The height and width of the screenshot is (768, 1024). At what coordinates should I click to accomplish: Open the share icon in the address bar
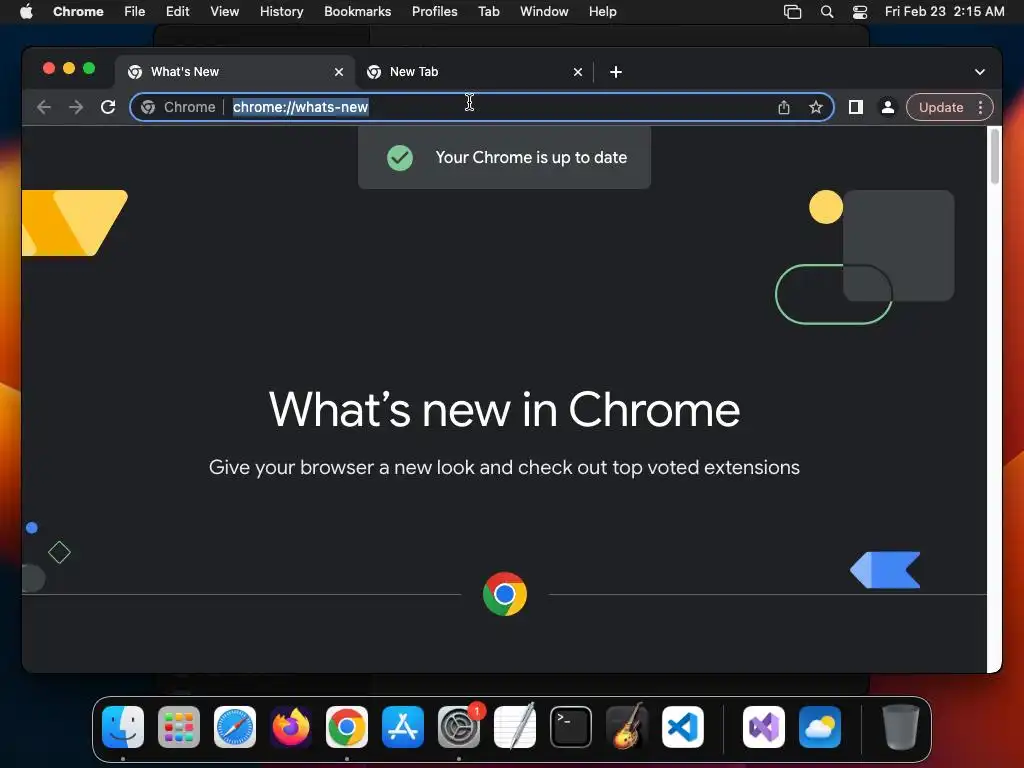click(x=784, y=107)
